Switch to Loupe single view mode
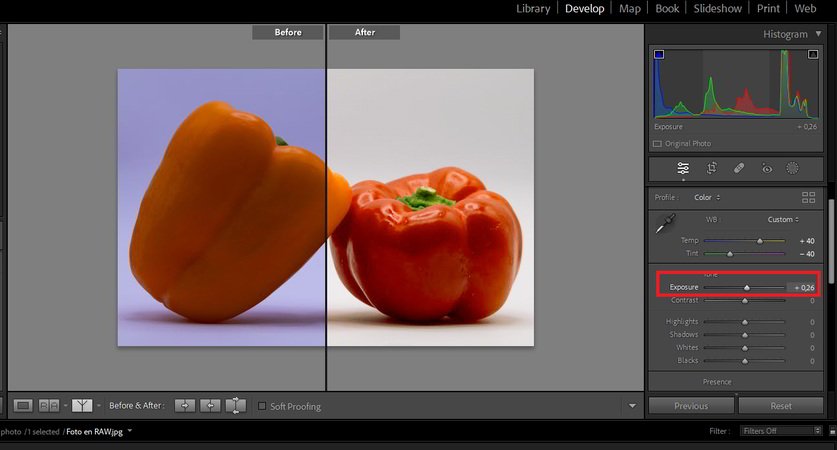The image size is (837, 450). 23,406
